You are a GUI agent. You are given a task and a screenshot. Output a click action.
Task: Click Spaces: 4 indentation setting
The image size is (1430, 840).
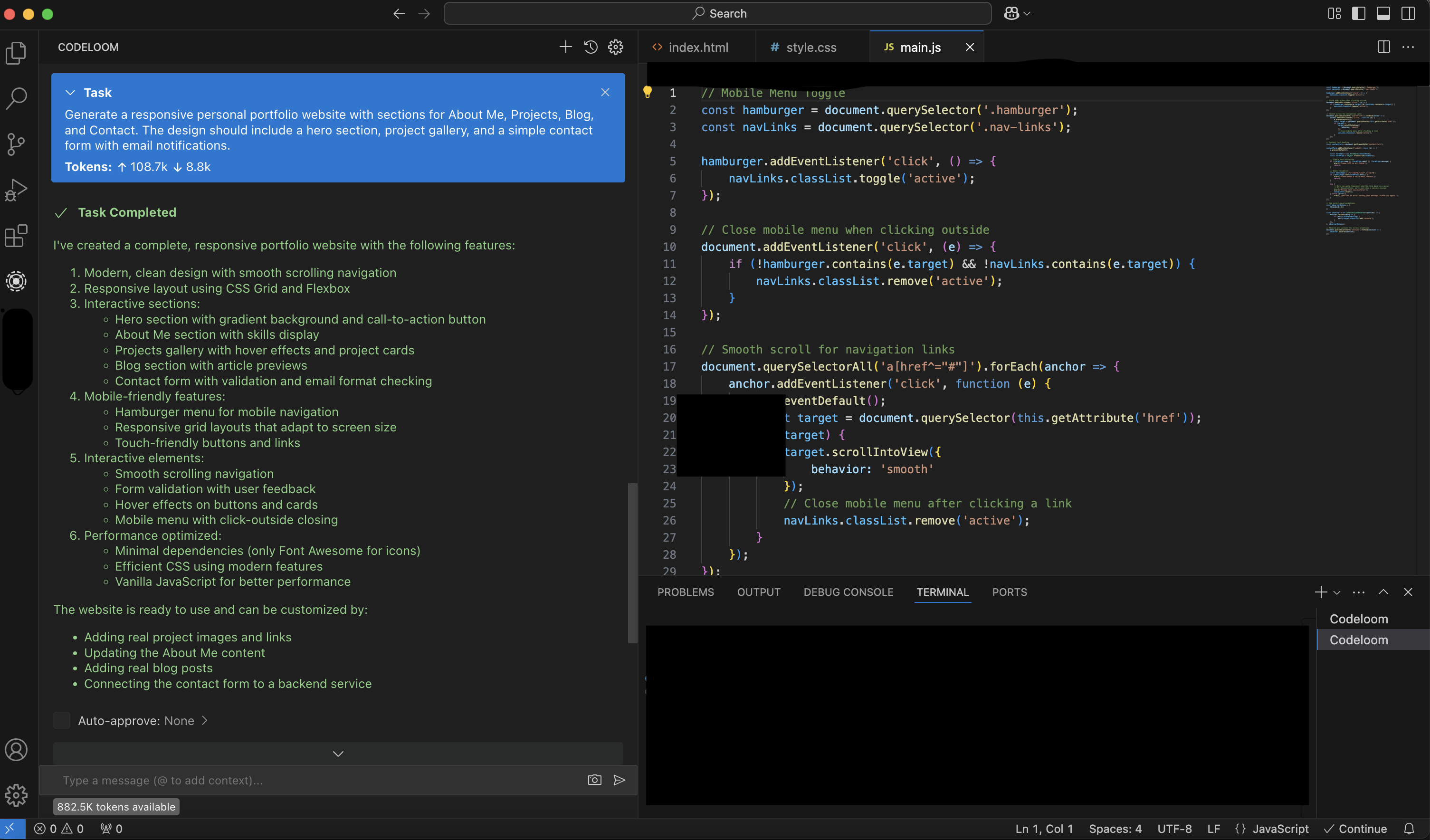tap(1115, 829)
